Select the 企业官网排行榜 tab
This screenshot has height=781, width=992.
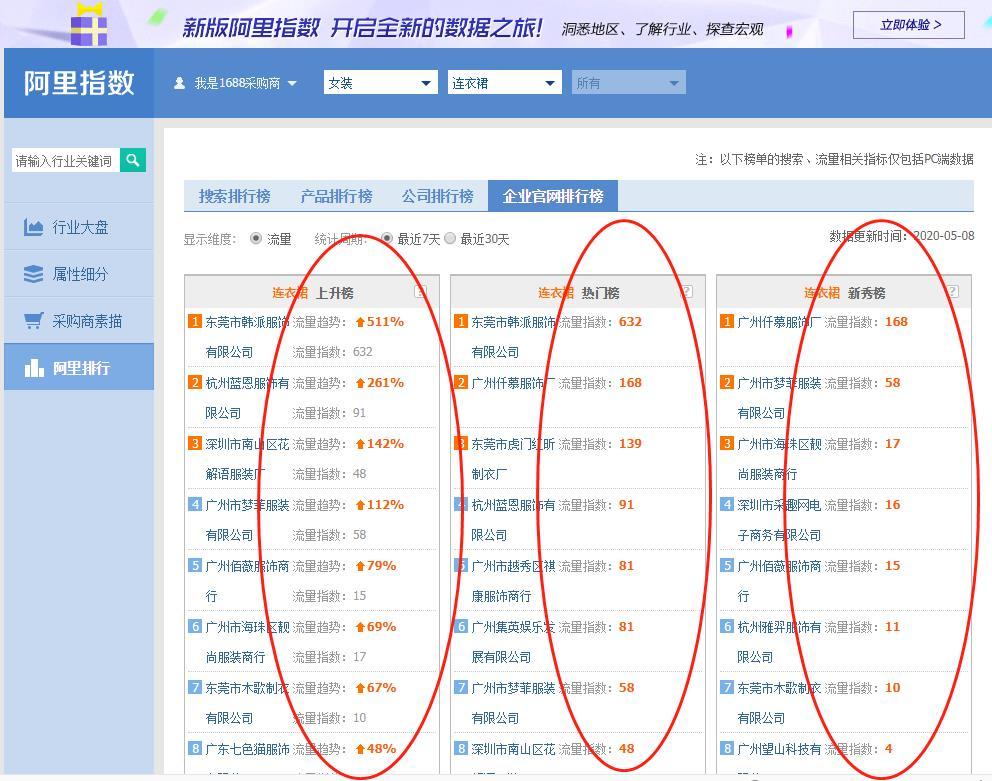[x=553, y=196]
